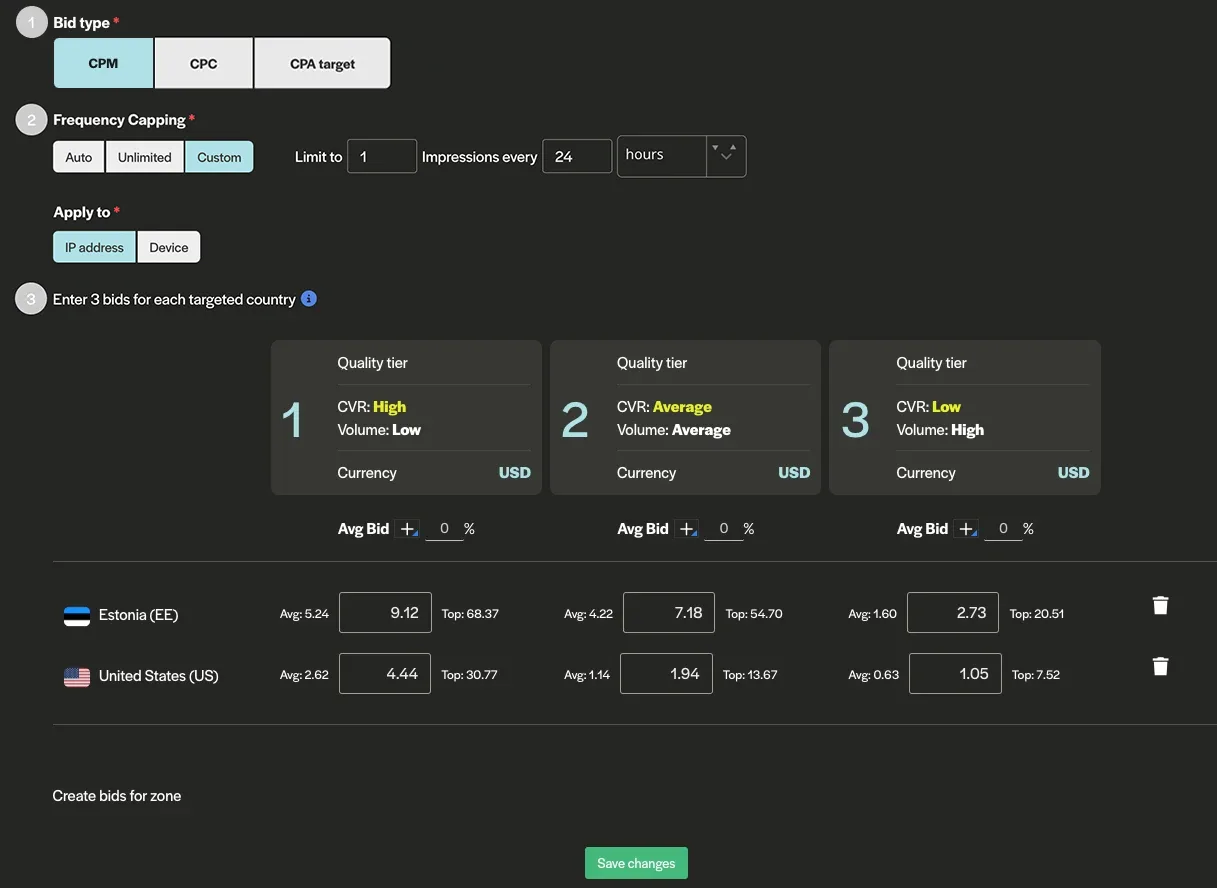Screen dimensions: 1217x888
Task: Toggle plus sign for tier 2 Avg Bid
Action: coord(687,529)
